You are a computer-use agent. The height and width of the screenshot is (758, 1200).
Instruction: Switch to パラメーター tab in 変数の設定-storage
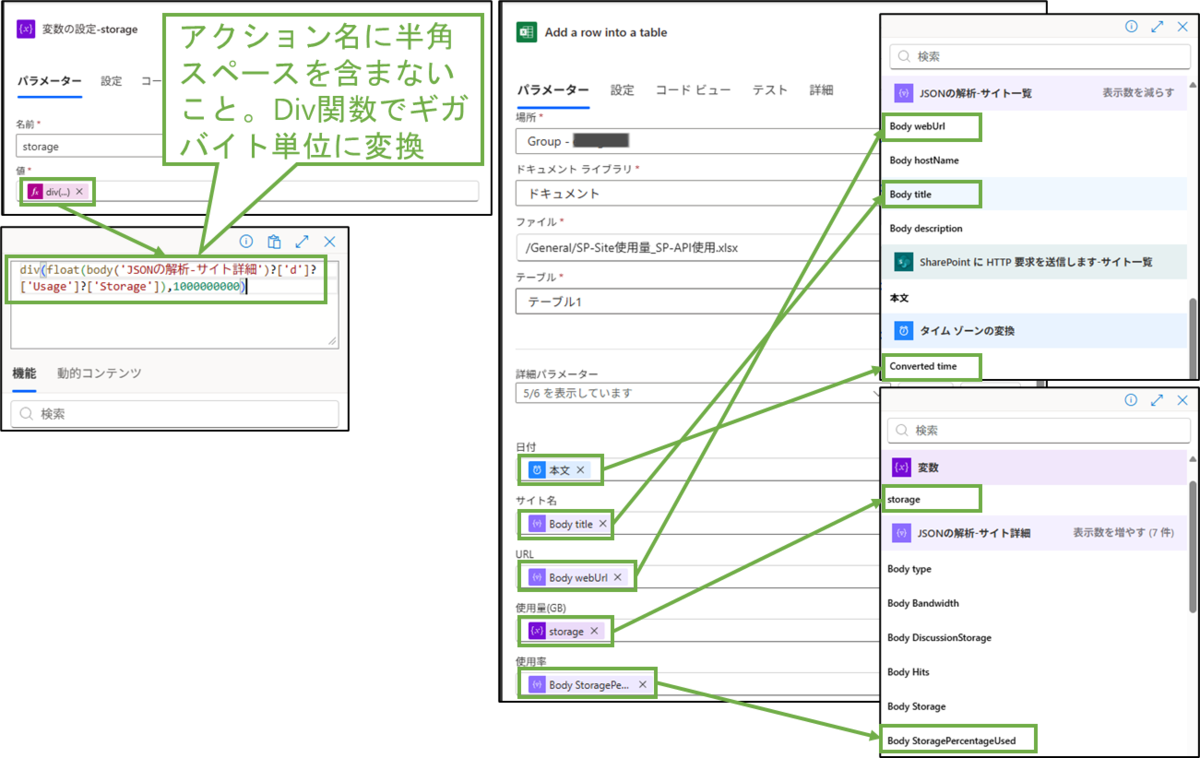coord(49,81)
